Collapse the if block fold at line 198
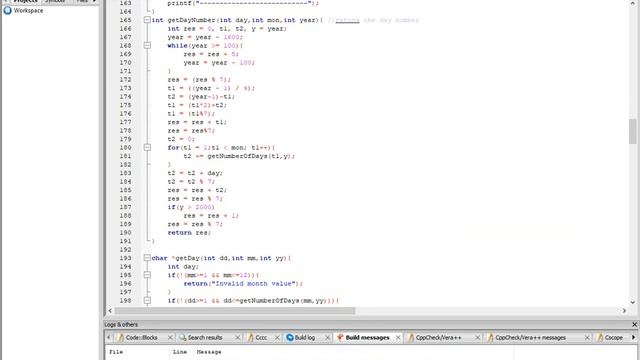This screenshot has height=360, width=640. coord(147,300)
